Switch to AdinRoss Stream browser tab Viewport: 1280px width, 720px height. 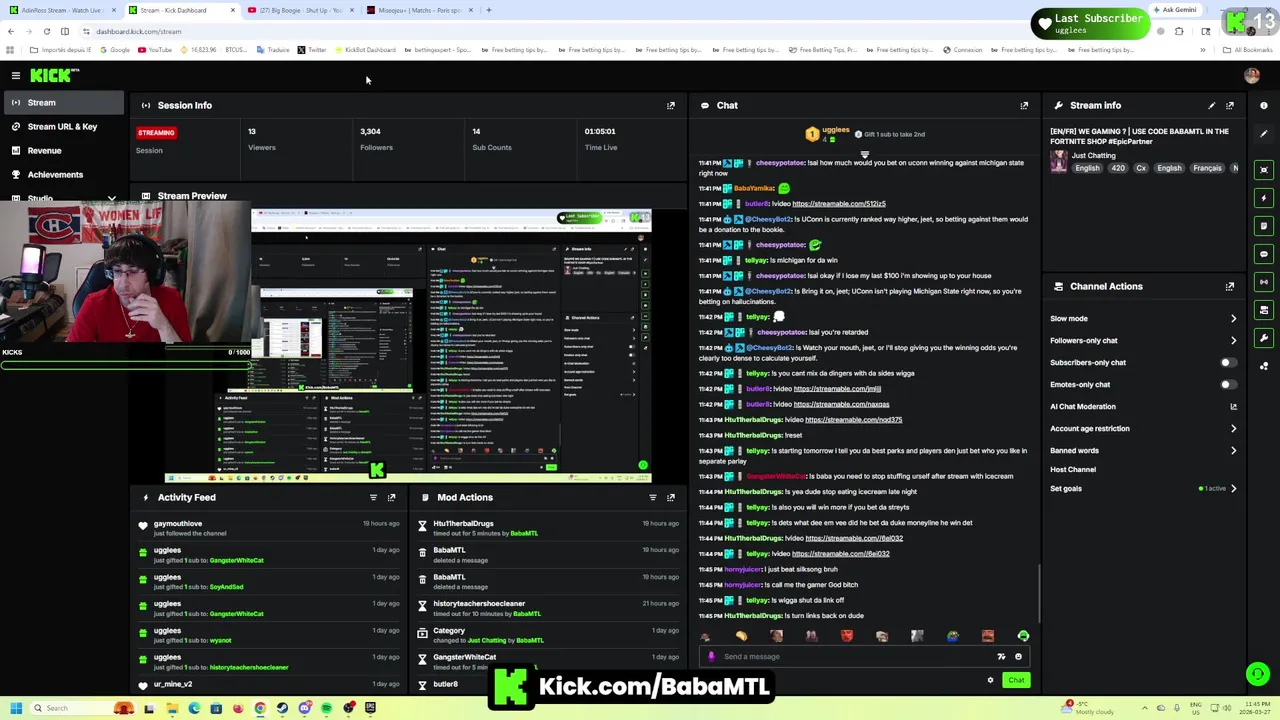coord(60,10)
